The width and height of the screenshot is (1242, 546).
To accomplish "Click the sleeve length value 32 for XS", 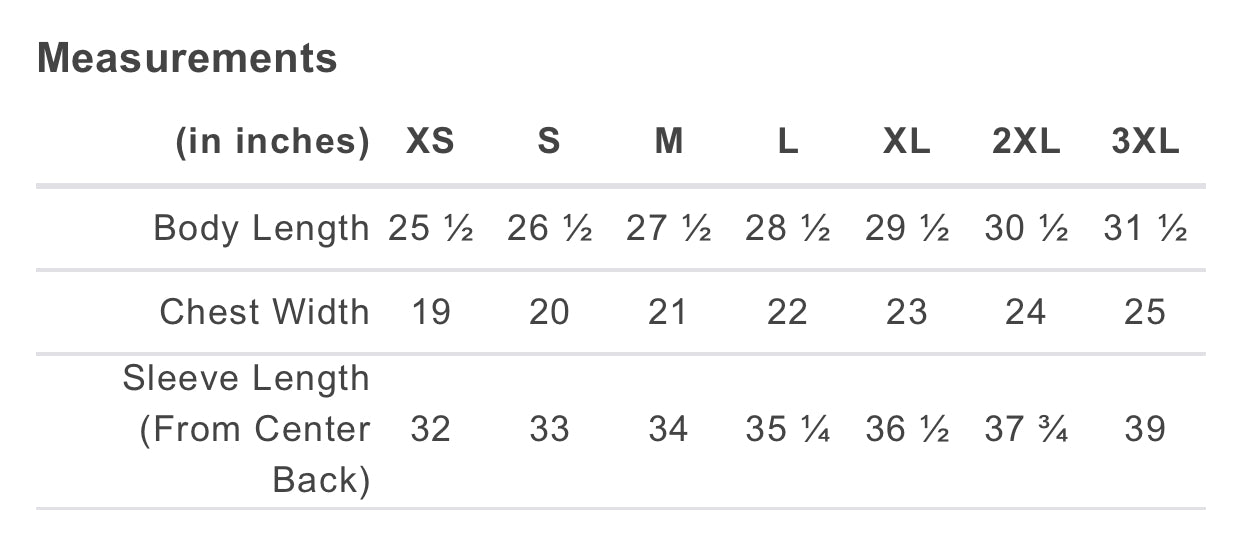I will pos(430,429).
